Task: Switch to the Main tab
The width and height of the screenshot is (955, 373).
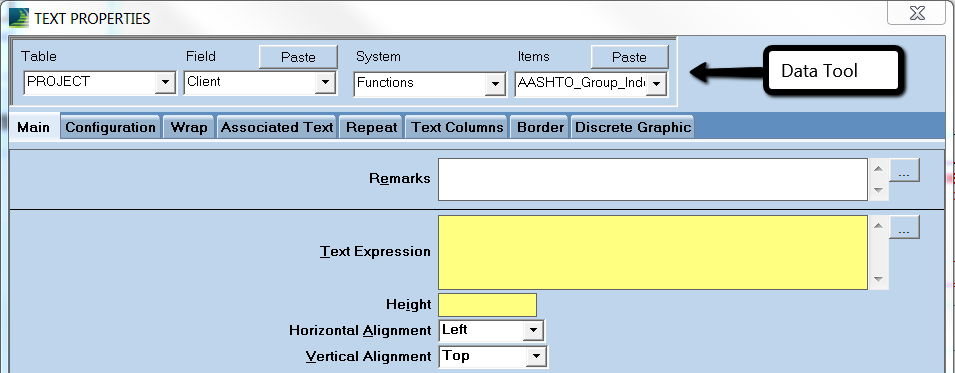Action: (x=33, y=127)
